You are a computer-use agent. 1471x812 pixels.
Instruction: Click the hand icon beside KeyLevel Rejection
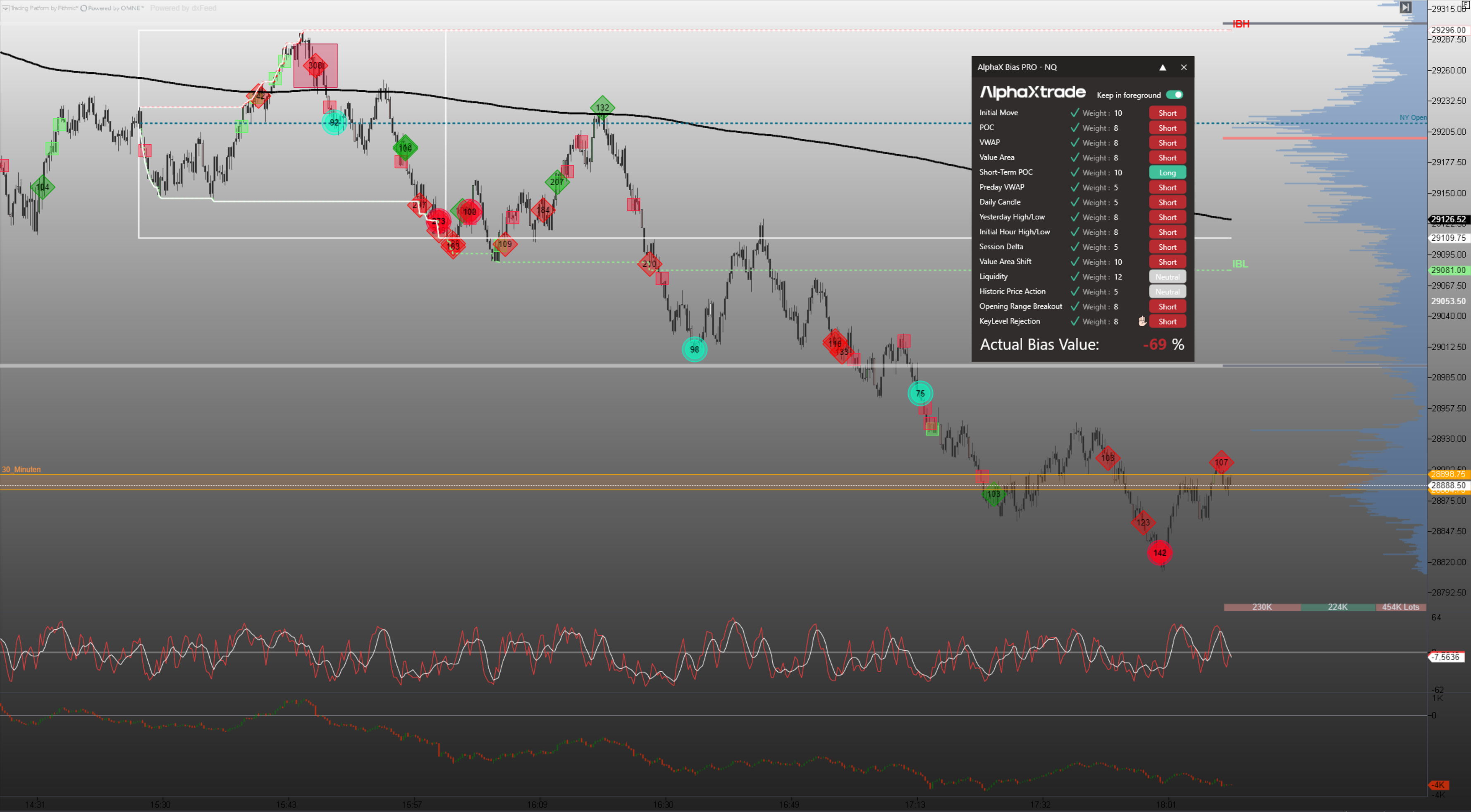pos(1142,322)
